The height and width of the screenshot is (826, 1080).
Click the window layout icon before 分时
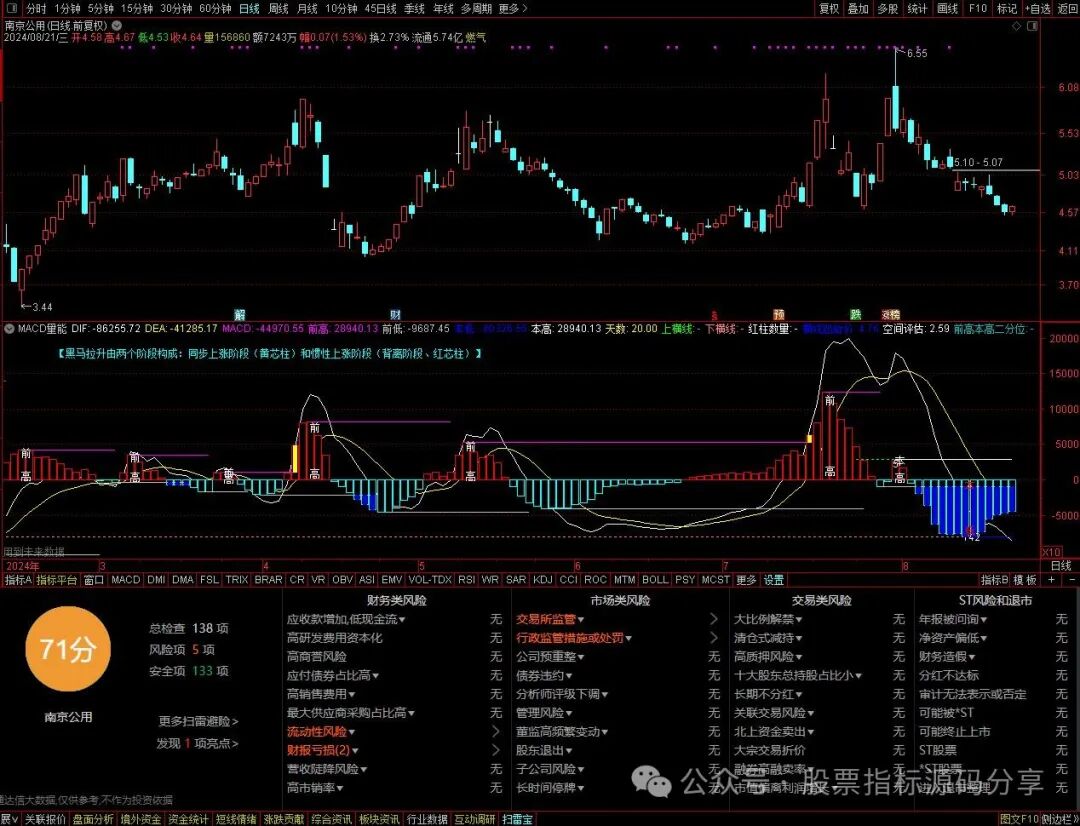point(13,8)
